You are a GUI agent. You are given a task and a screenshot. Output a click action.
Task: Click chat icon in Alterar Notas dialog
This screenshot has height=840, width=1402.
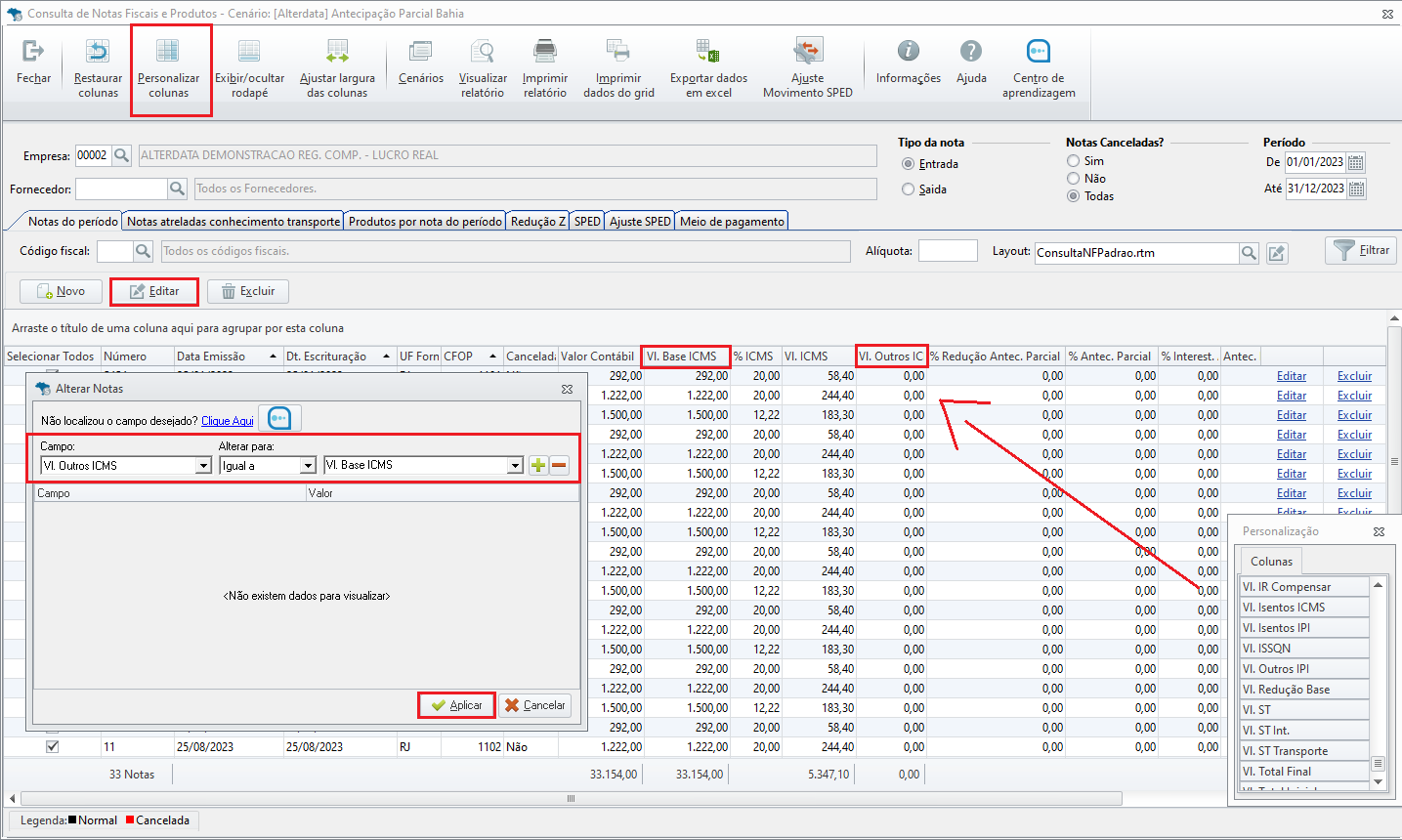(x=279, y=419)
